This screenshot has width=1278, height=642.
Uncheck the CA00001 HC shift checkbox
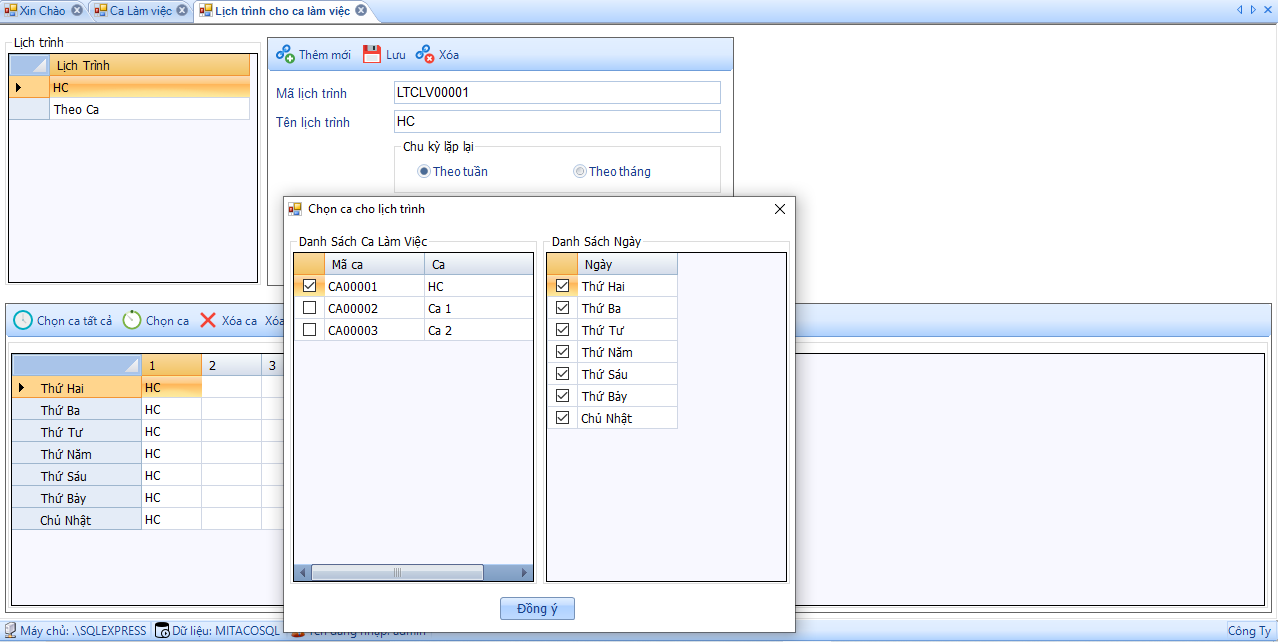pos(309,286)
